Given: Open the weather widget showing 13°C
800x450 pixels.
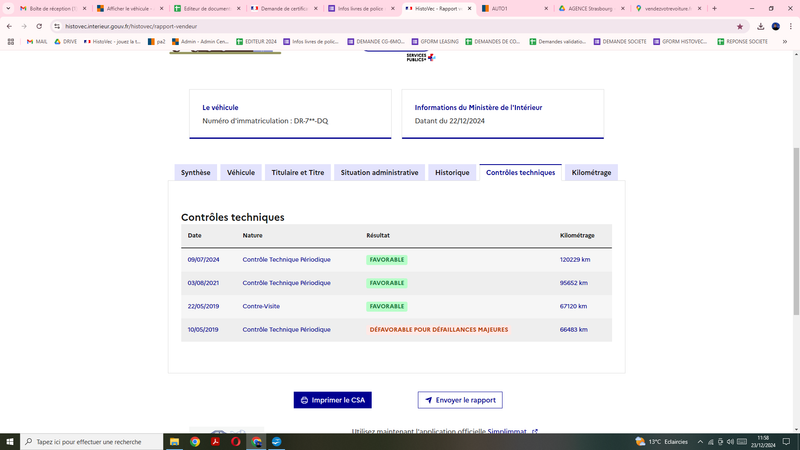Looking at the screenshot, I should click(662, 442).
